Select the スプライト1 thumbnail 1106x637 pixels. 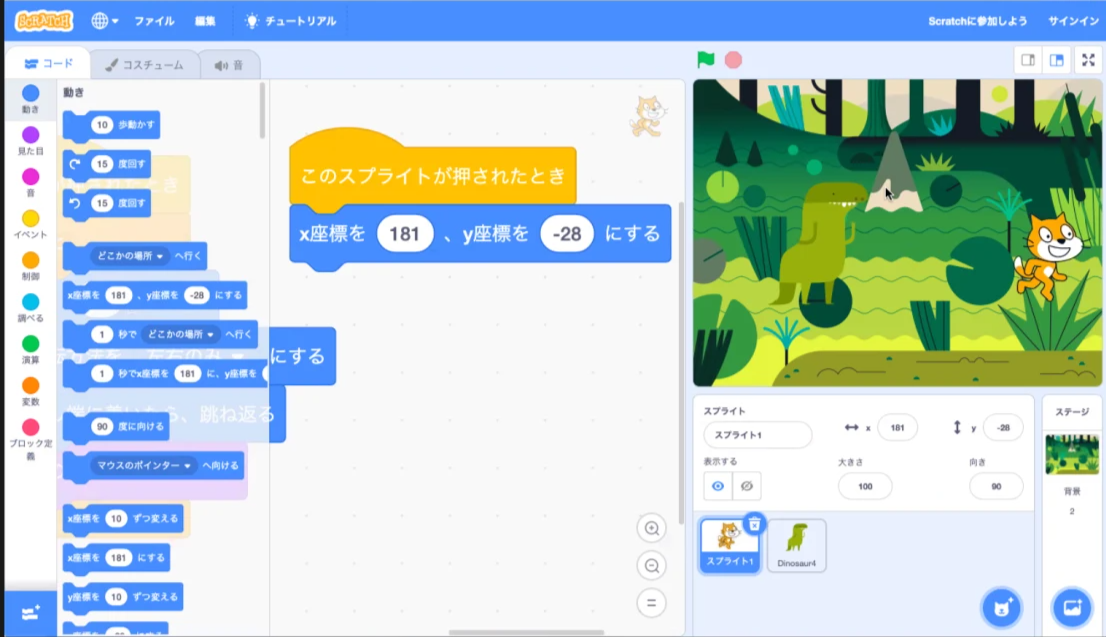coord(729,544)
